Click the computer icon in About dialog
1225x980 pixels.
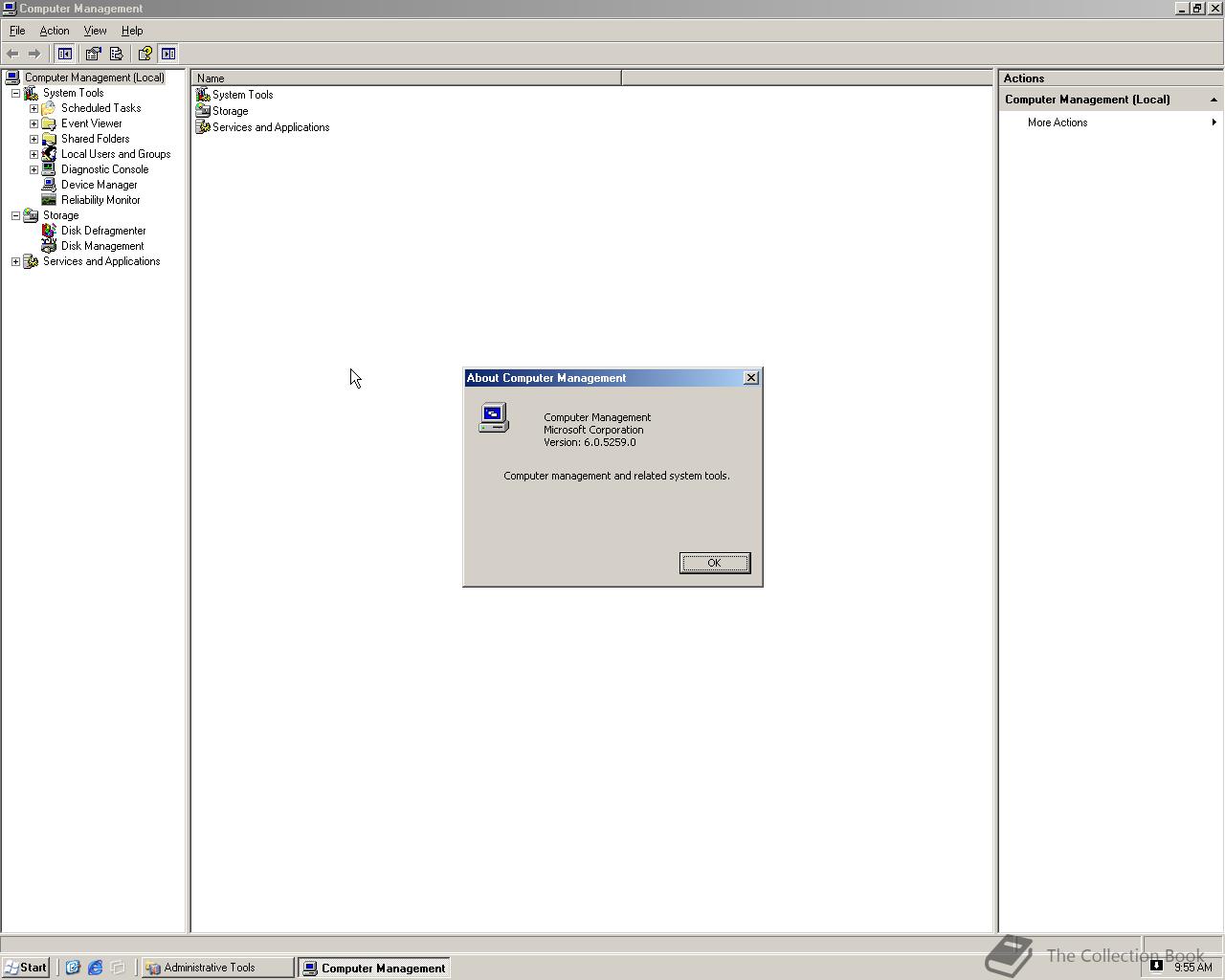pos(494,417)
